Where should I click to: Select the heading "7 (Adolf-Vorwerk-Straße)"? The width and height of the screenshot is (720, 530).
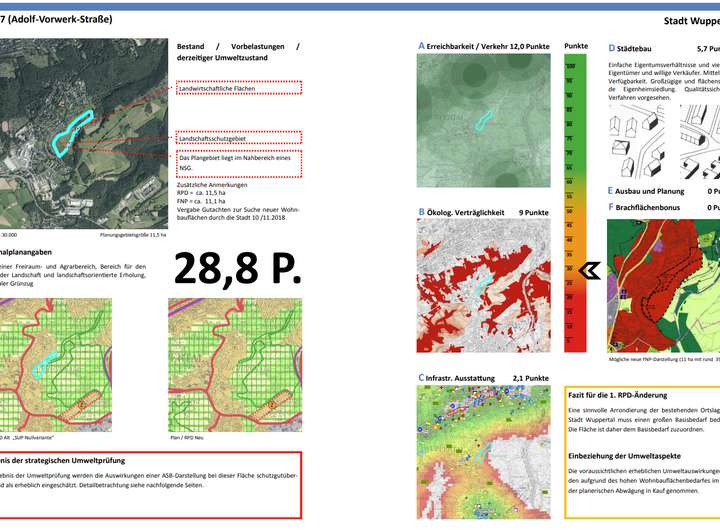pos(56,19)
